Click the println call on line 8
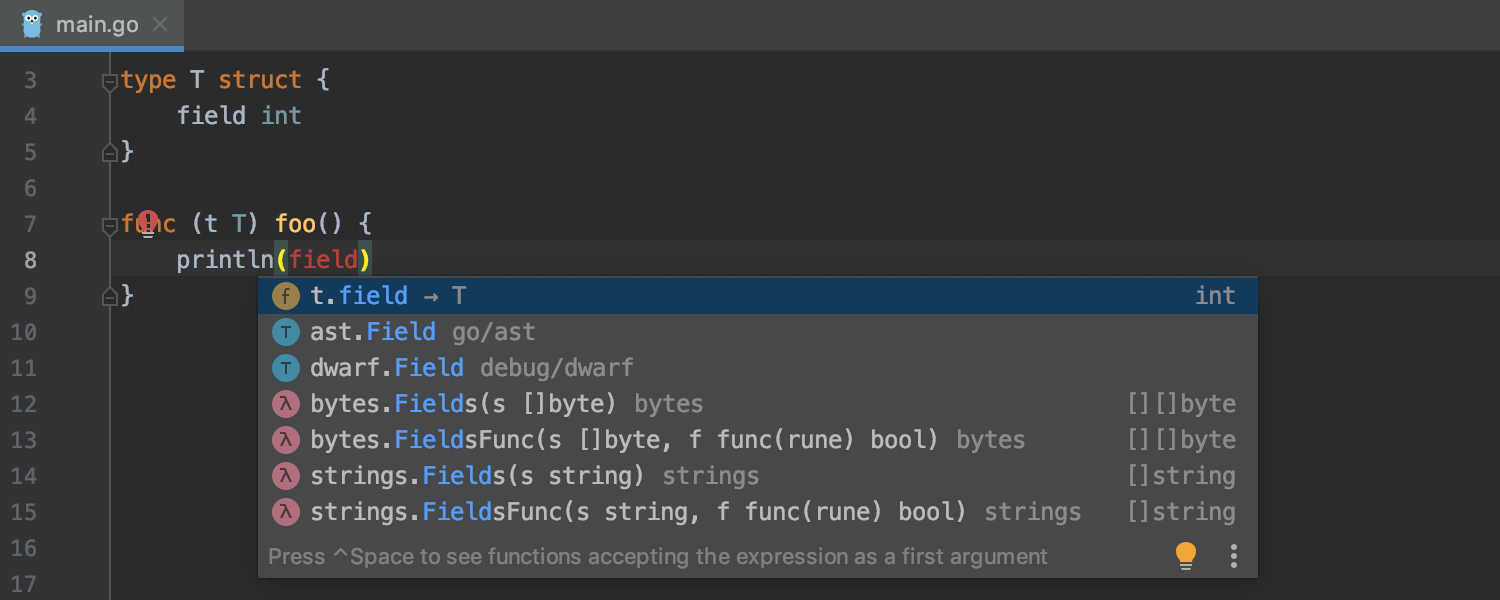This screenshot has height=600, width=1500. click(225, 260)
